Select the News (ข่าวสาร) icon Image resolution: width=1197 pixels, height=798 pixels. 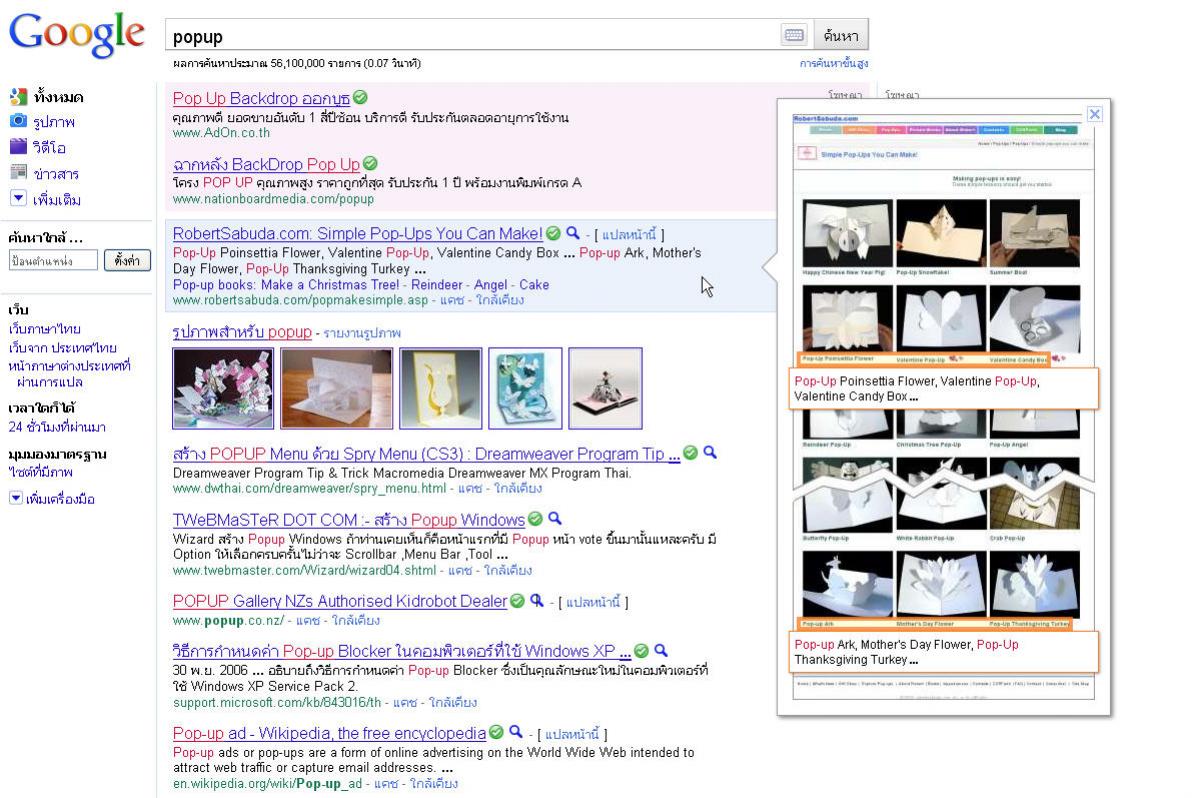(x=18, y=173)
